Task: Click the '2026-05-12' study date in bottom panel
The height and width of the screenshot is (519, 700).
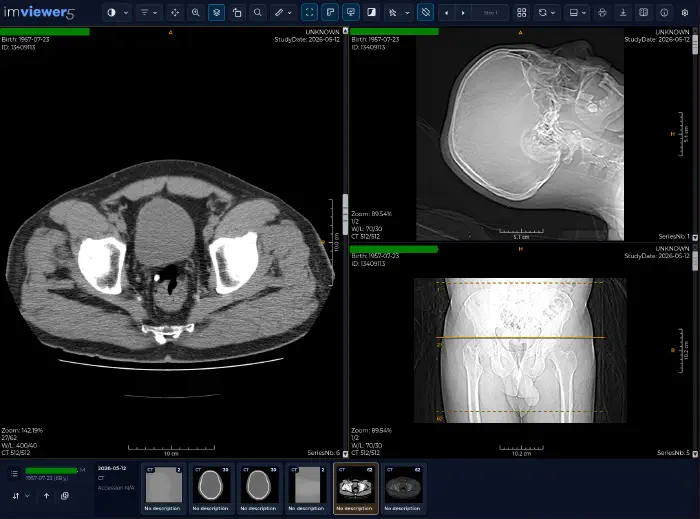Action: [x=112, y=468]
